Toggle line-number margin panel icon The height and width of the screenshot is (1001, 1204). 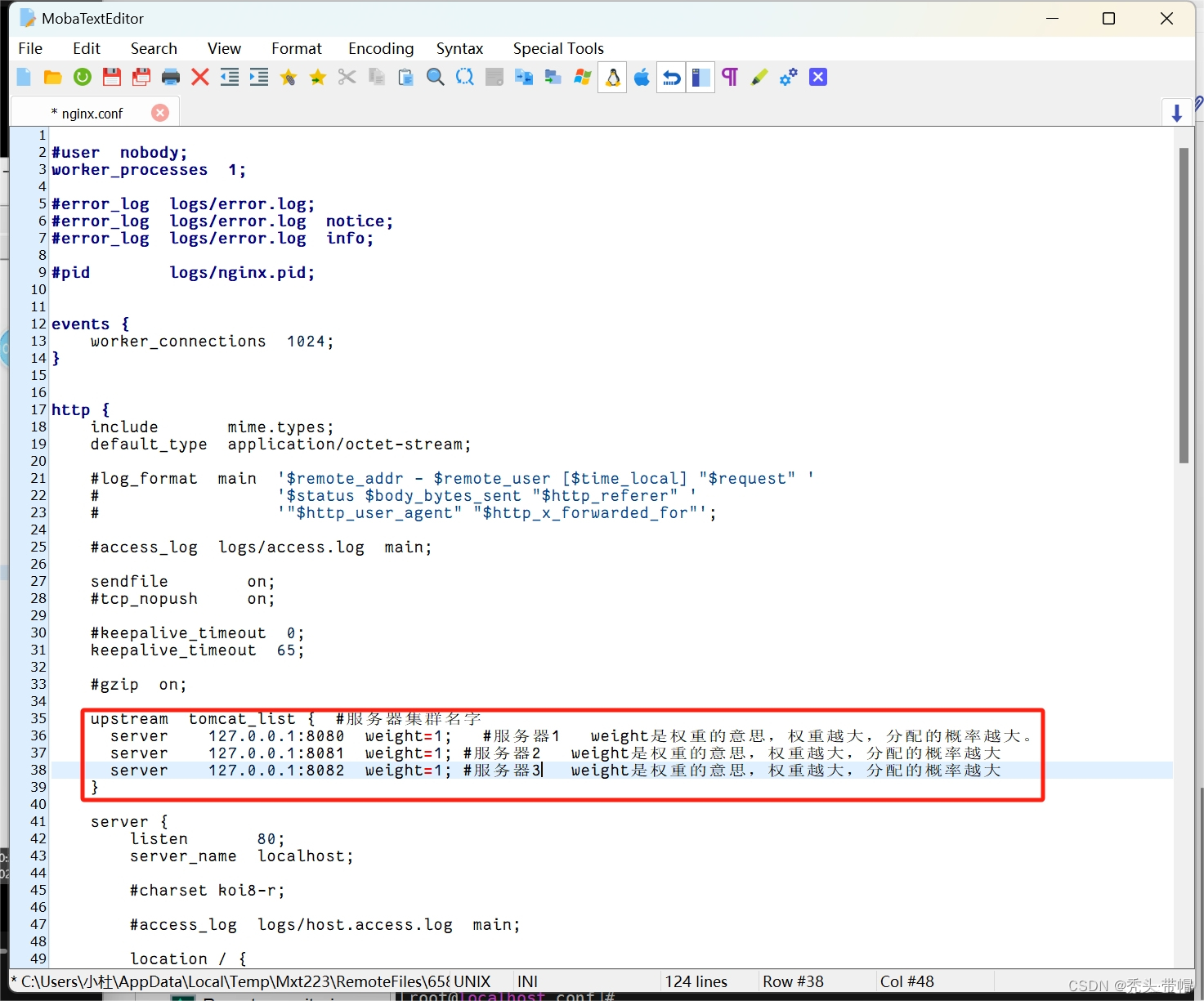[700, 78]
